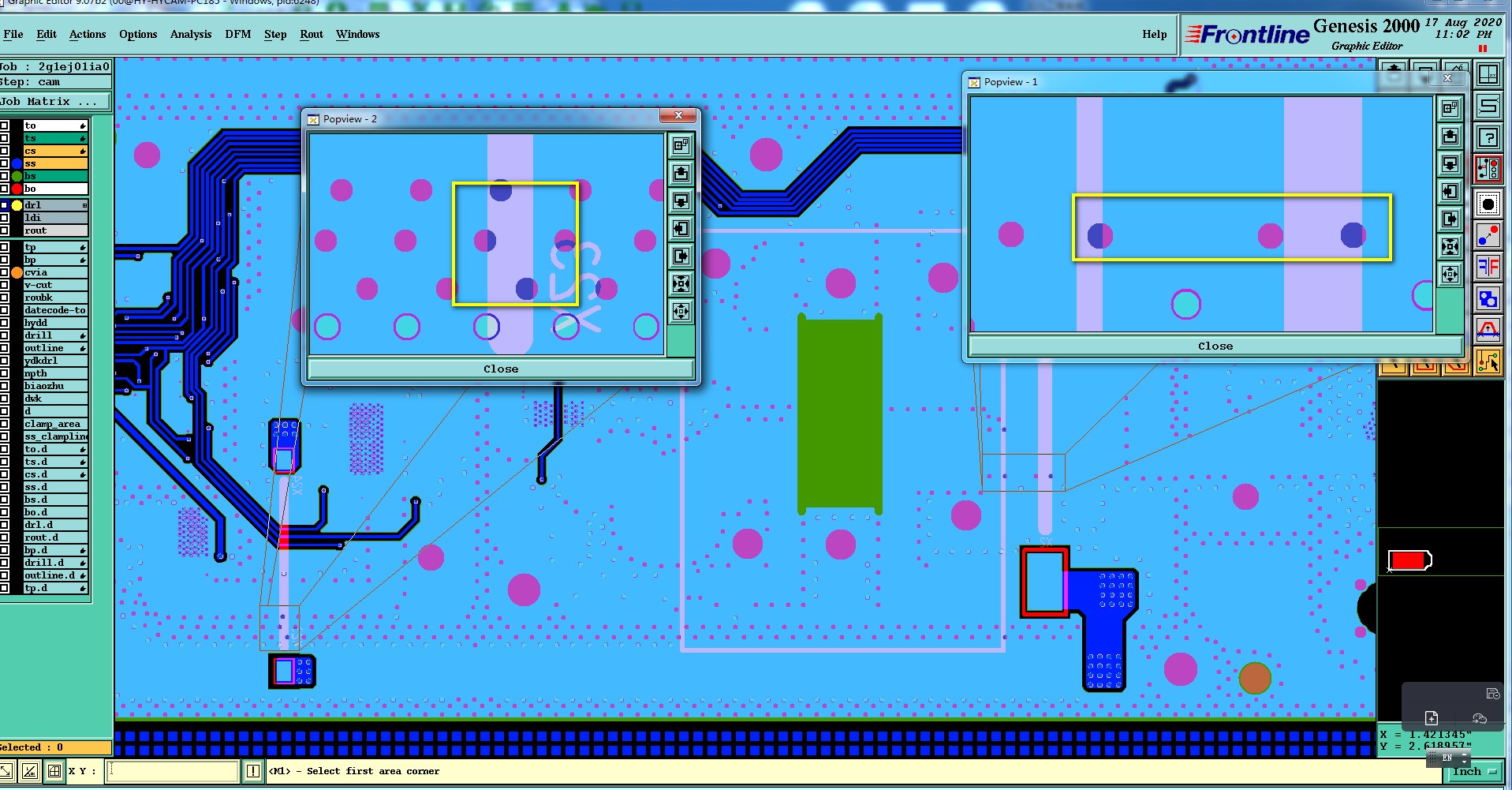Click the red trapezoid over blue line icon

point(1488,329)
